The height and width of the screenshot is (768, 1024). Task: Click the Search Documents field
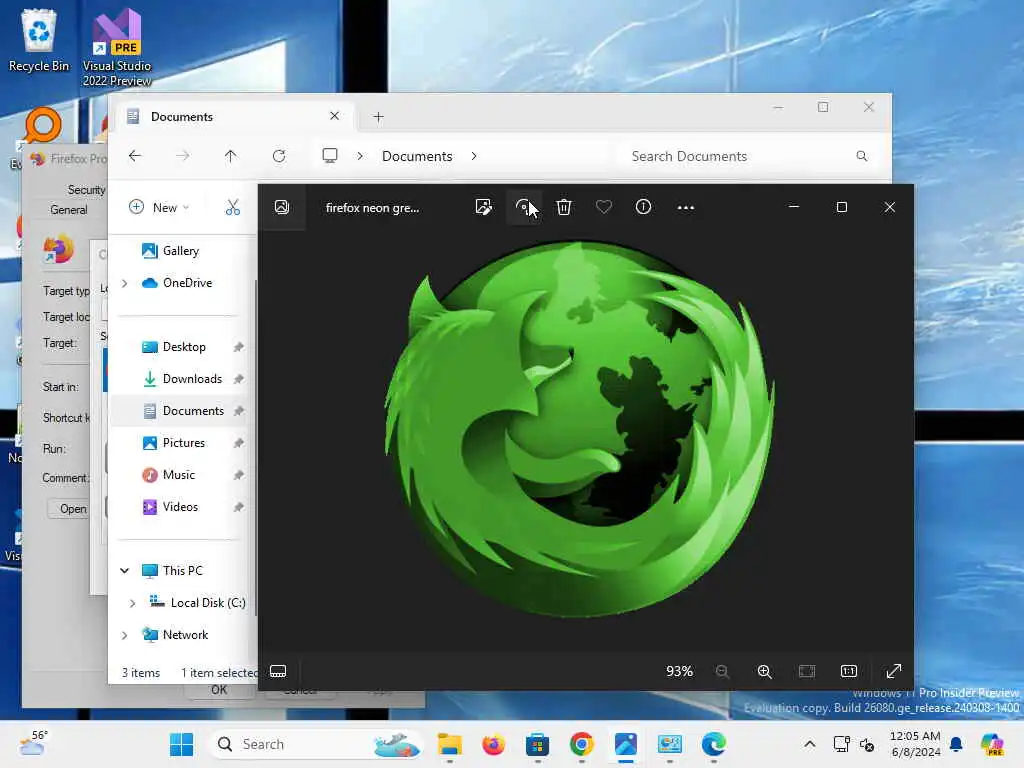pyautogui.click(x=748, y=156)
